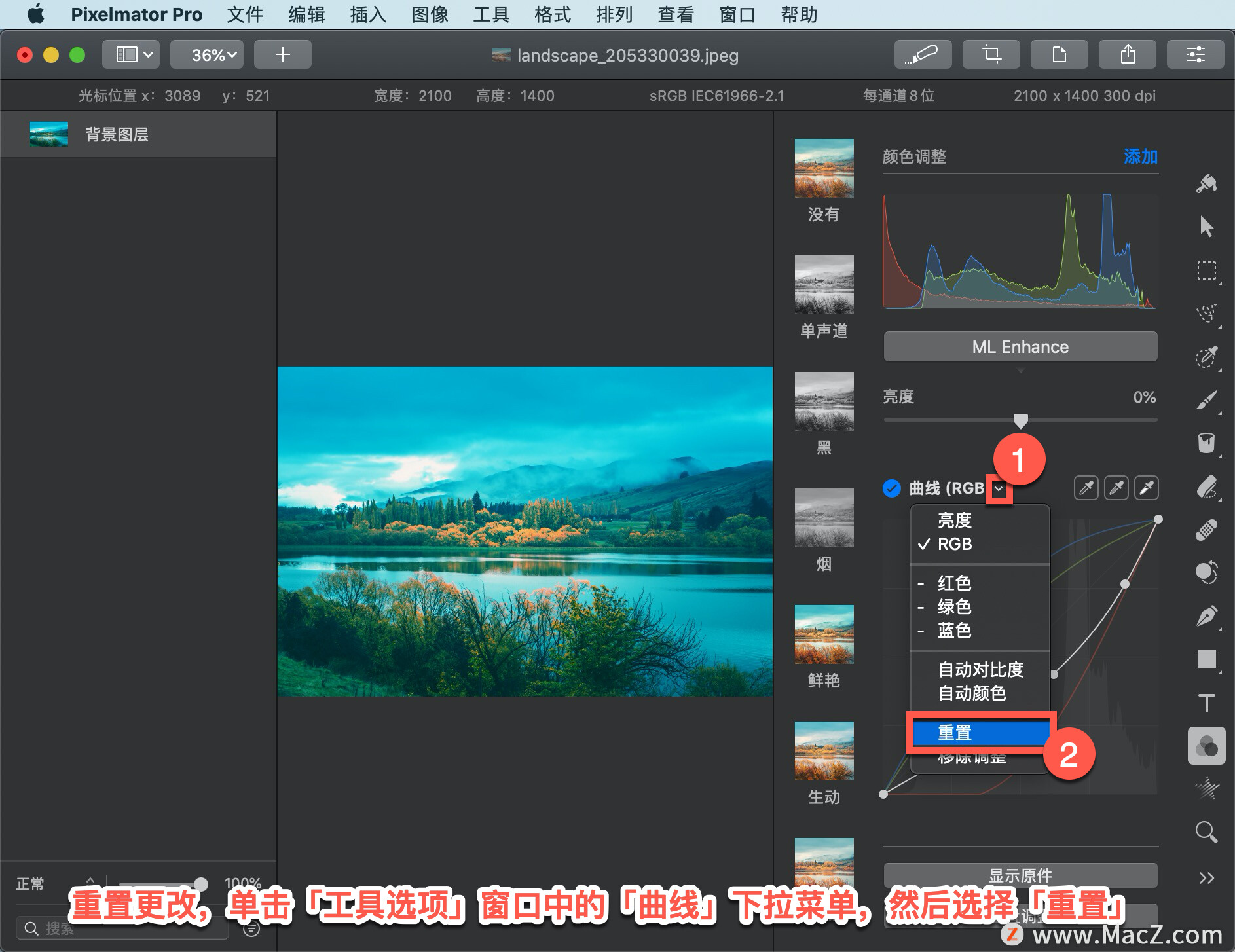Click the layer filter icon near search

251,928
